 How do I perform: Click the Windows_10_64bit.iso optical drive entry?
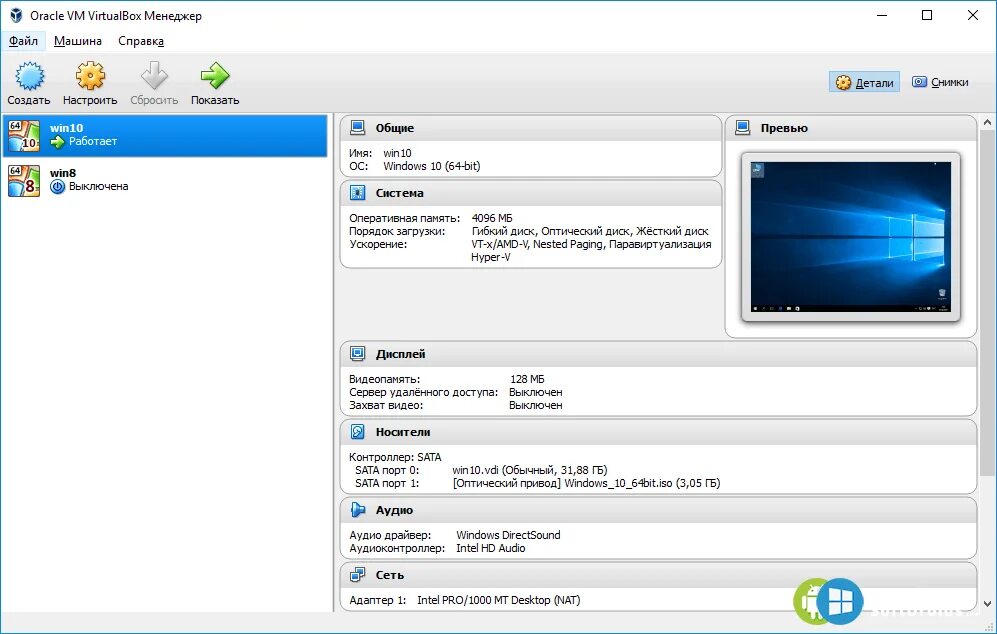click(x=586, y=483)
